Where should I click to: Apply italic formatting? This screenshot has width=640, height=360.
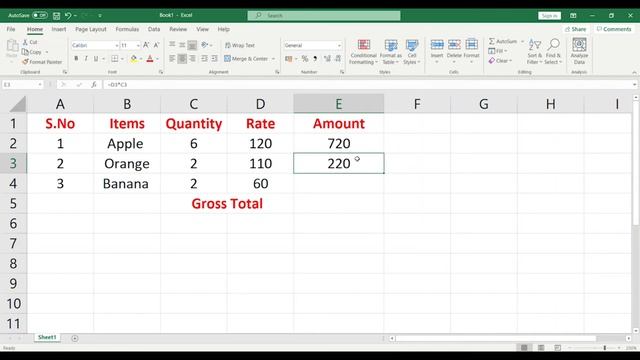[x=86, y=59]
